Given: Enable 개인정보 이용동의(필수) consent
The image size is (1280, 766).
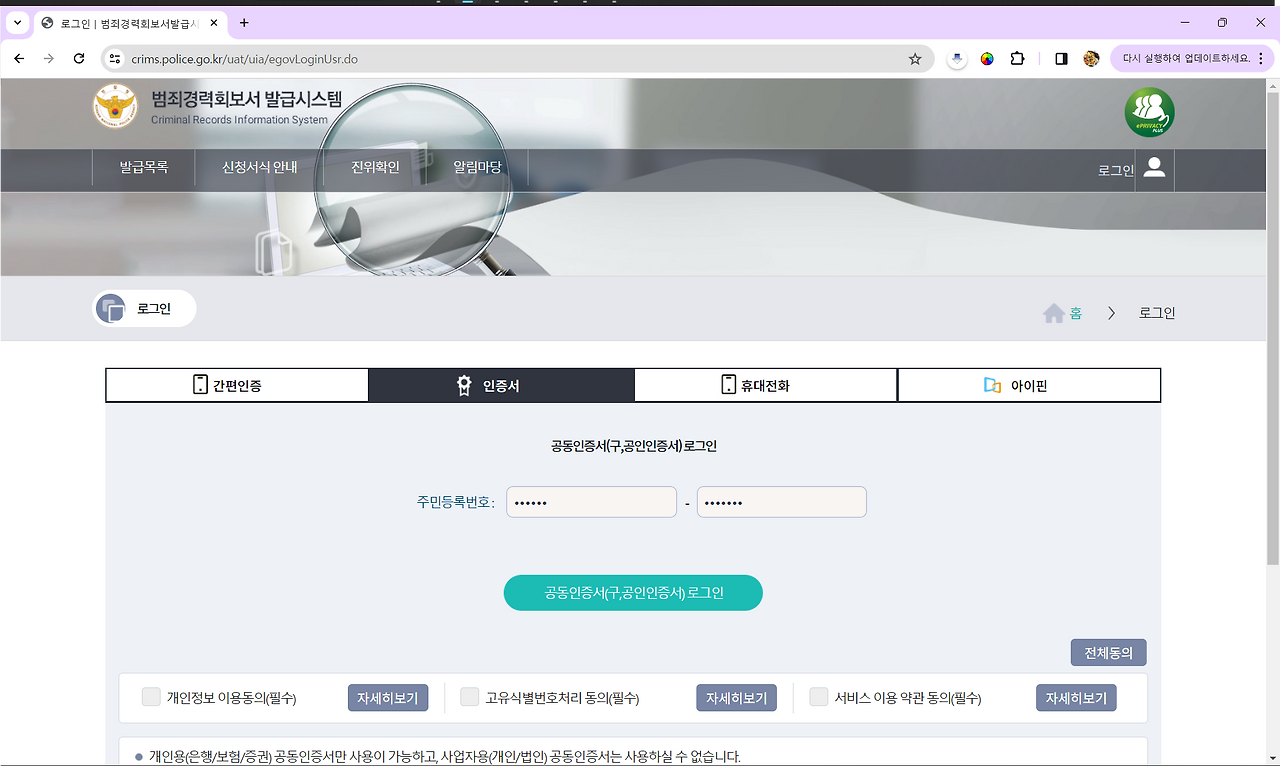Looking at the screenshot, I should (151, 697).
